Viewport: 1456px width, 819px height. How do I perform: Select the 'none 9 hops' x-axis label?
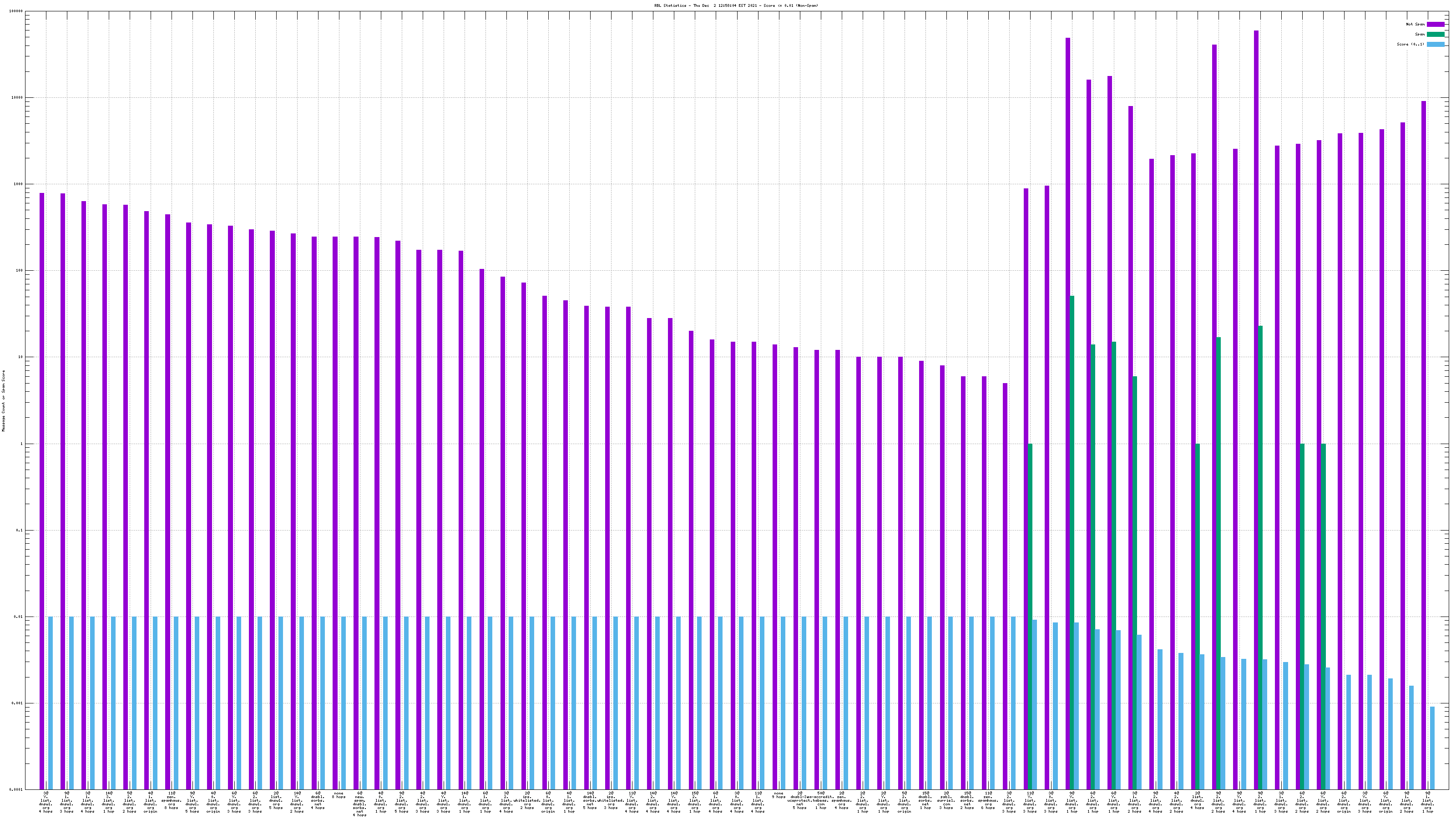pos(779,795)
